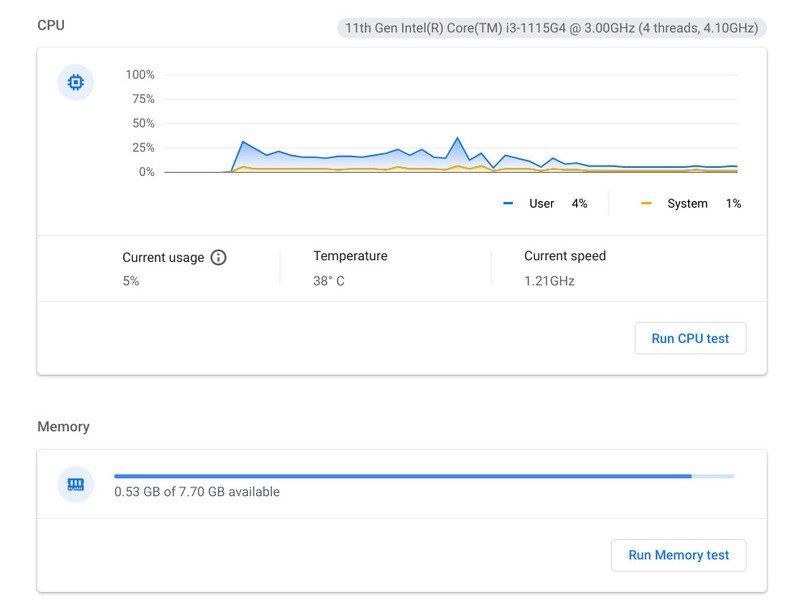Click the RAM icon beside the memory bar
This screenshot has width=800, height=600.
pos(74,484)
